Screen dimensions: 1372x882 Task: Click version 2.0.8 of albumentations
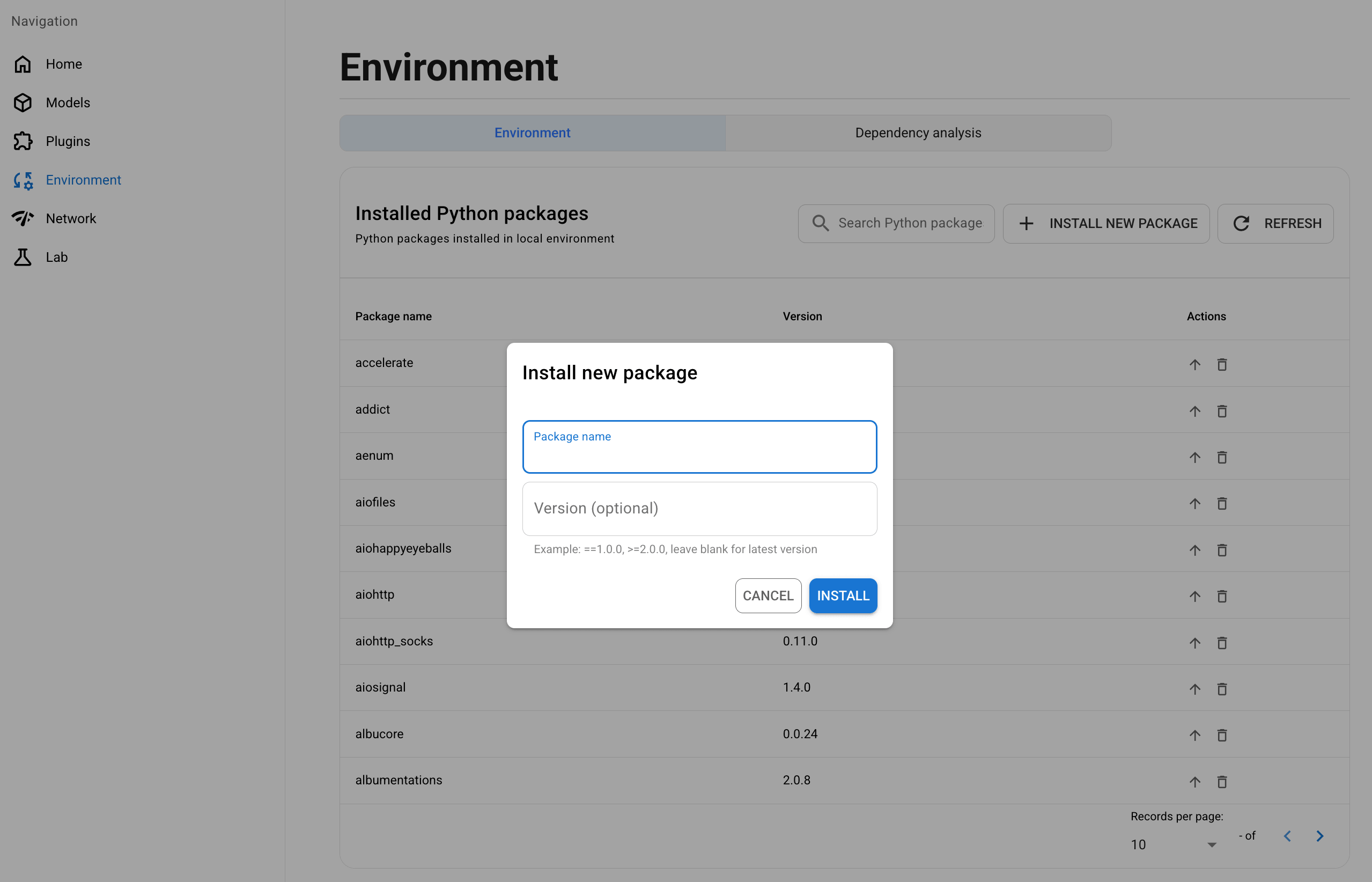pyautogui.click(x=796, y=780)
